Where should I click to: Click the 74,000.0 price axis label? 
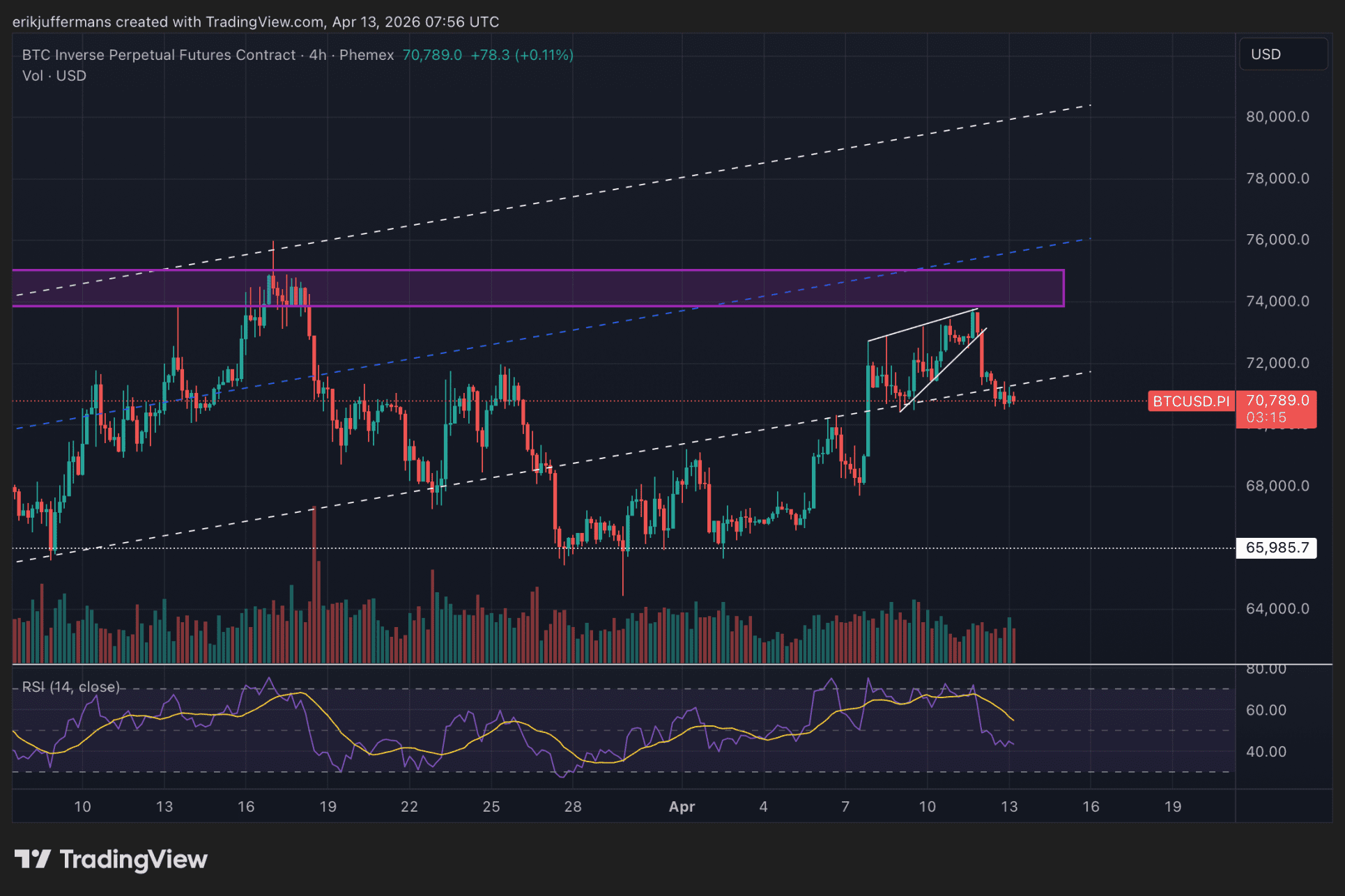point(1277,302)
